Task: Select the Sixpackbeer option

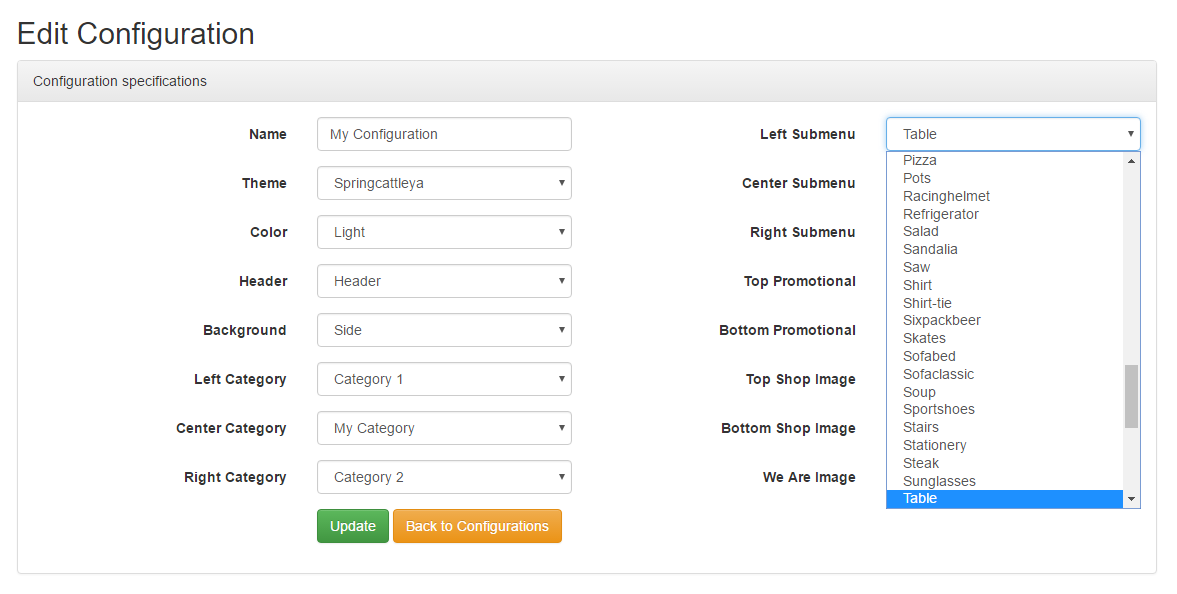Action: point(1004,320)
